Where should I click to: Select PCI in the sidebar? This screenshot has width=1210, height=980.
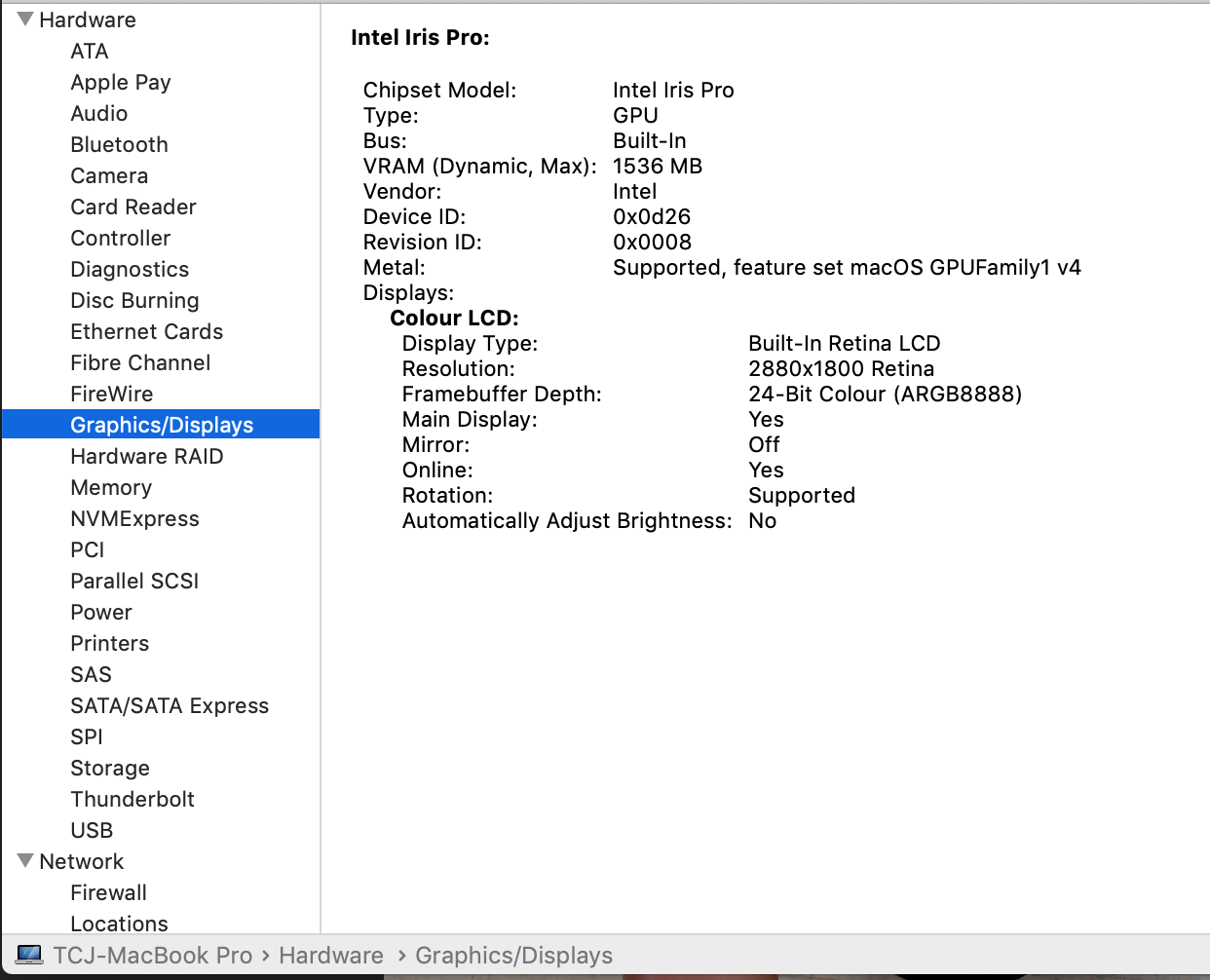coord(88,549)
